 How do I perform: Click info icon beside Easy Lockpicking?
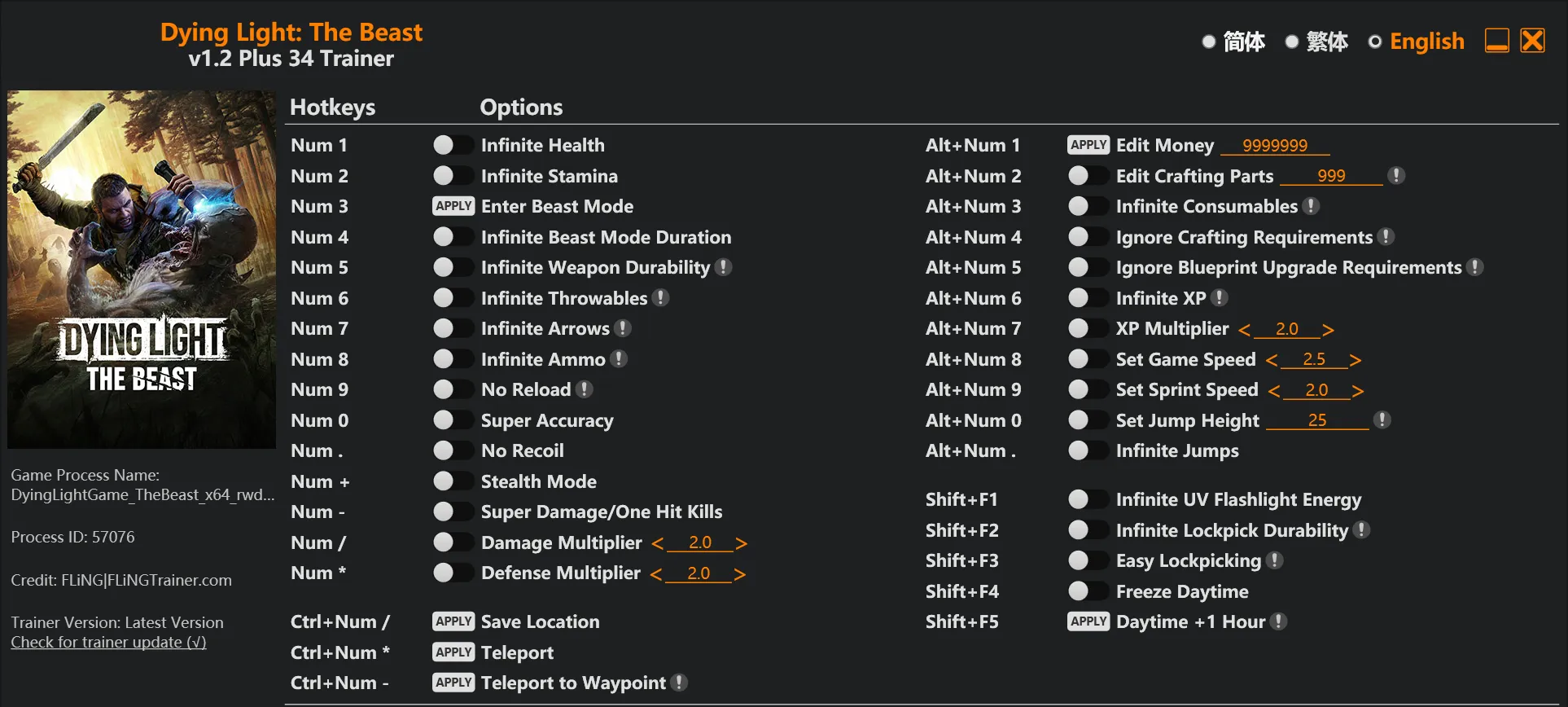coord(1275,560)
